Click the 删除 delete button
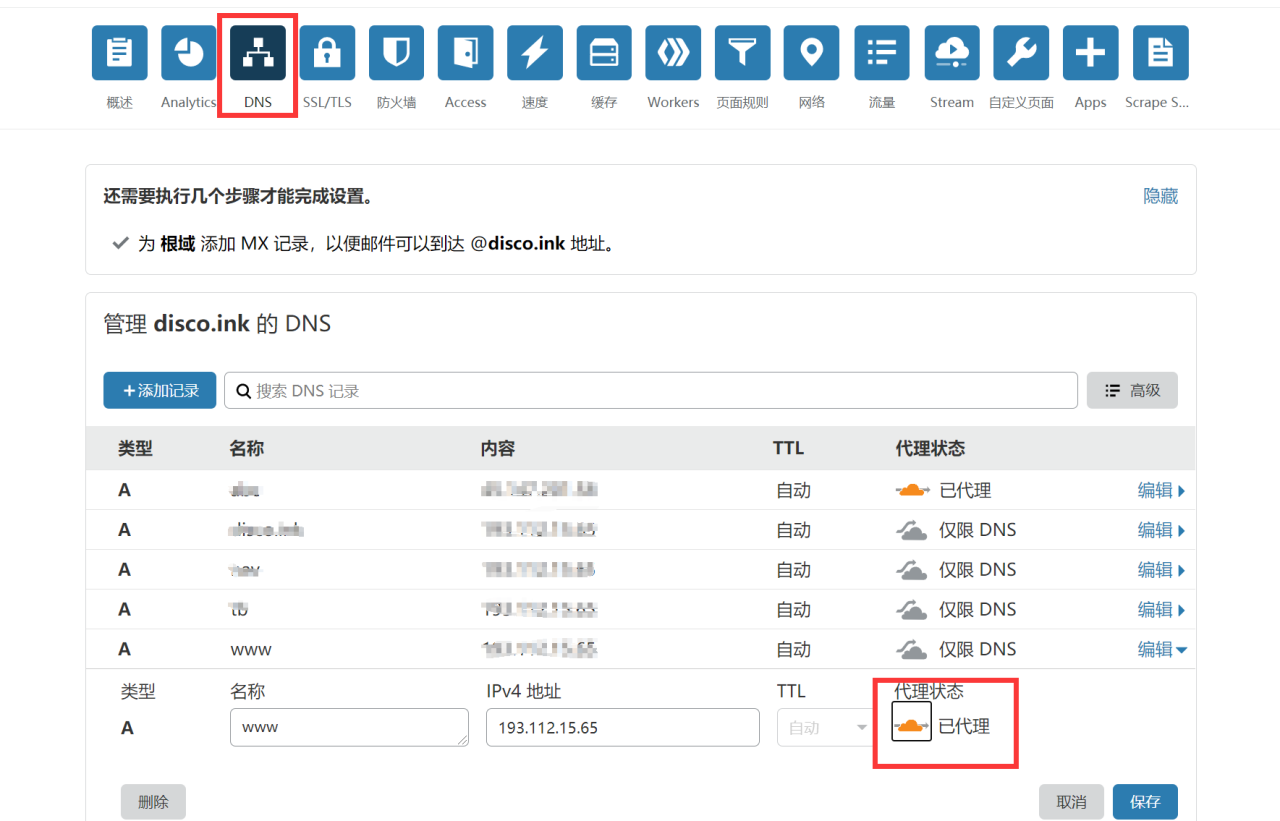 (153, 802)
